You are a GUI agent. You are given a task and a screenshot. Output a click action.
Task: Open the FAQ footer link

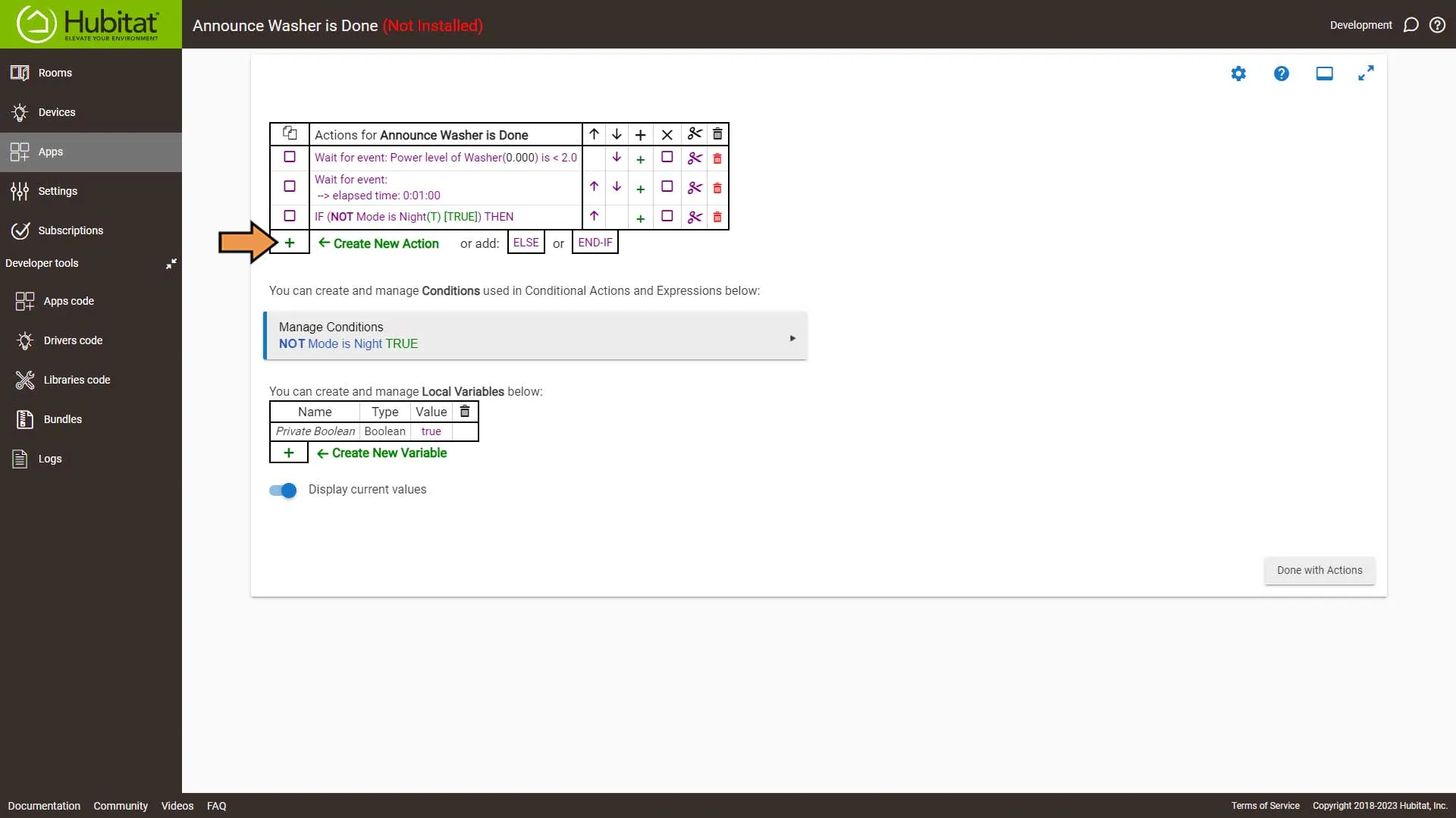[217, 806]
